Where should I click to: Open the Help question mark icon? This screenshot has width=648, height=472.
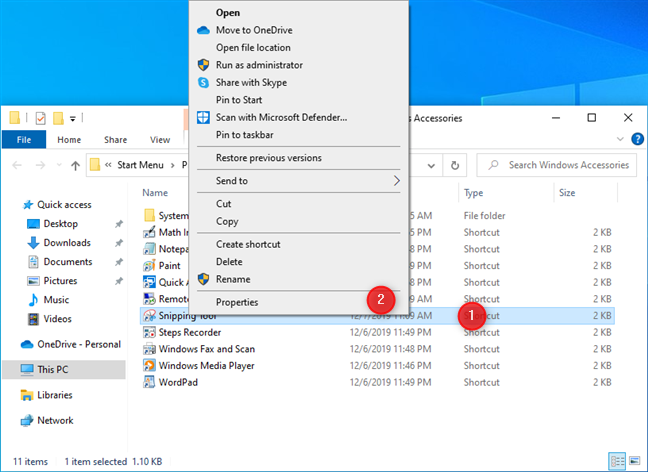coord(637,139)
